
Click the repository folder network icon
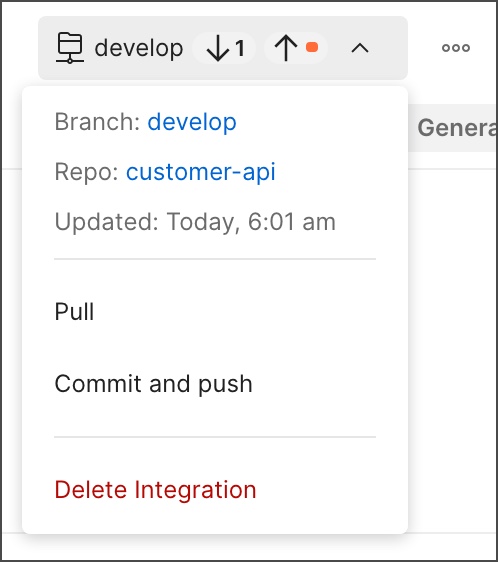coord(70,48)
